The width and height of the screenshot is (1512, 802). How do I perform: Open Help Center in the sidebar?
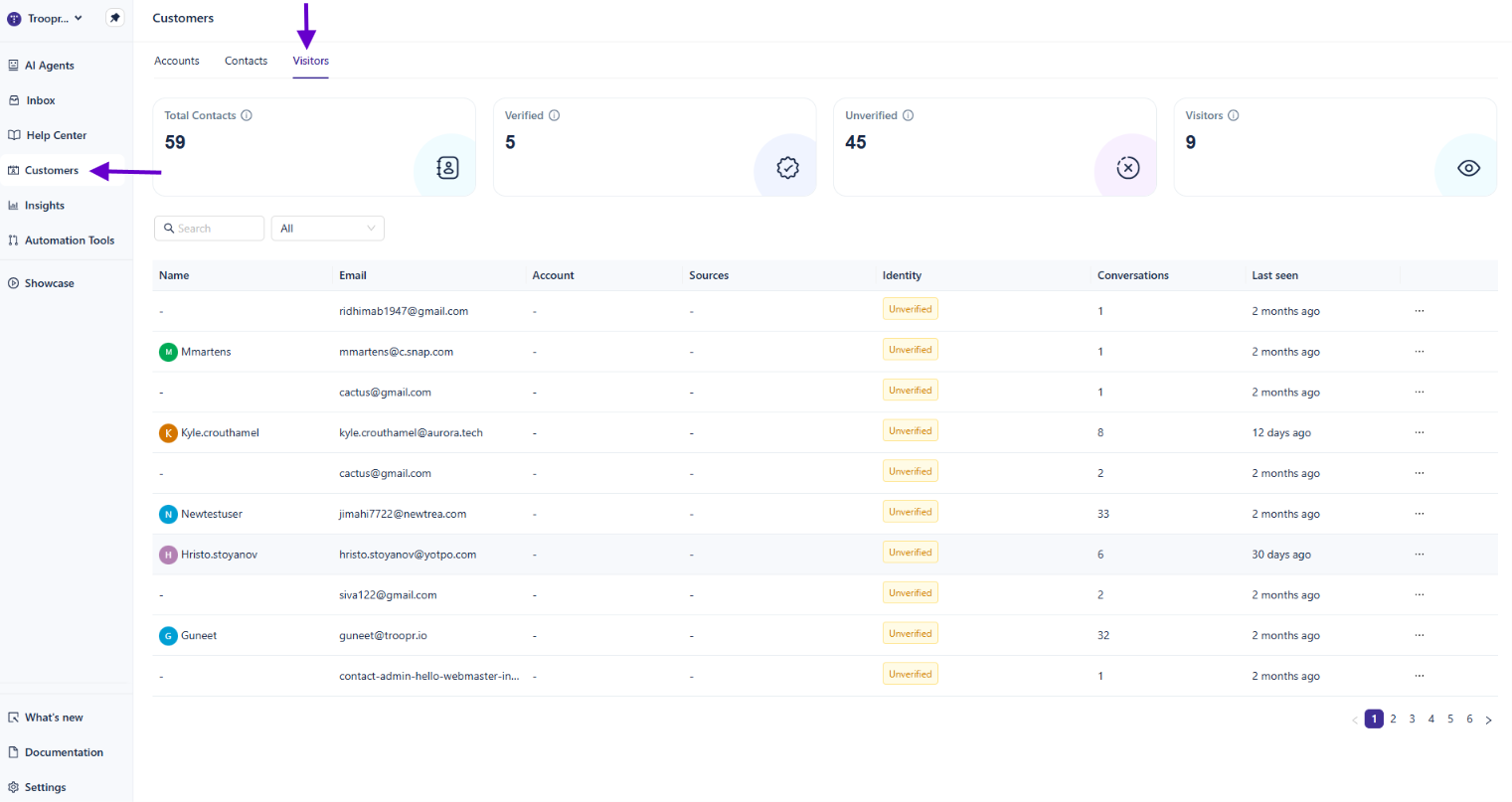(x=48, y=135)
